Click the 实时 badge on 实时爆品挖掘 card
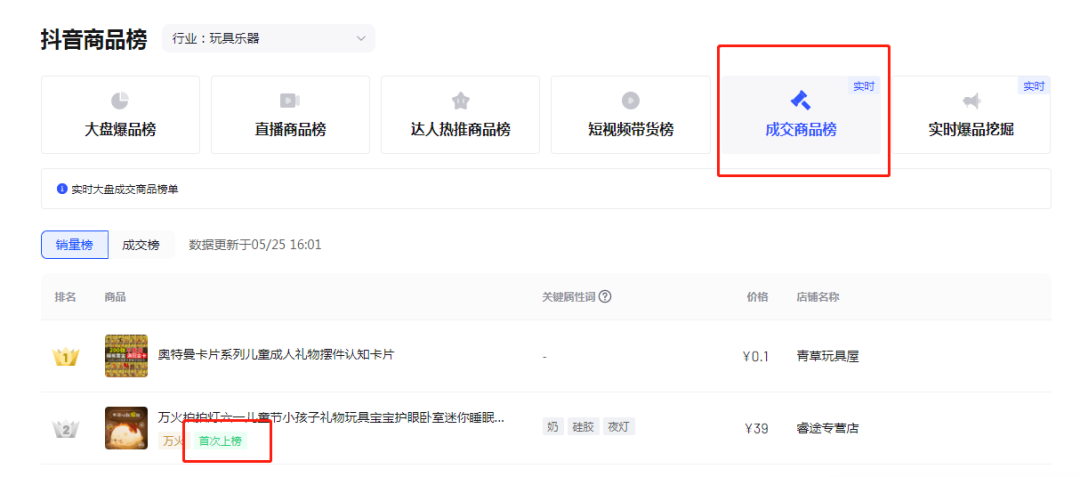The height and width of the screenshot is (477, 1080). [1034, 85]
